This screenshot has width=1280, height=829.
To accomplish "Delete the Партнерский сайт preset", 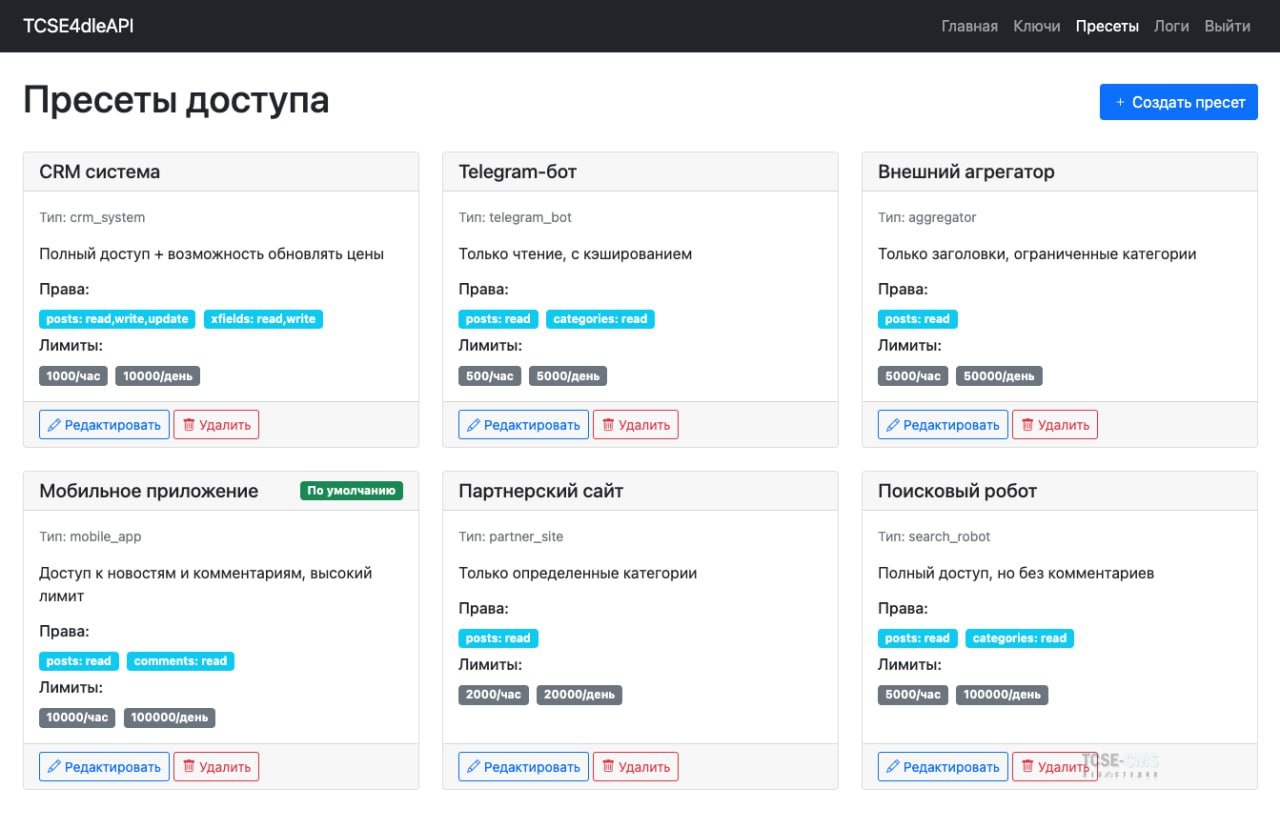I will (635, 767).
